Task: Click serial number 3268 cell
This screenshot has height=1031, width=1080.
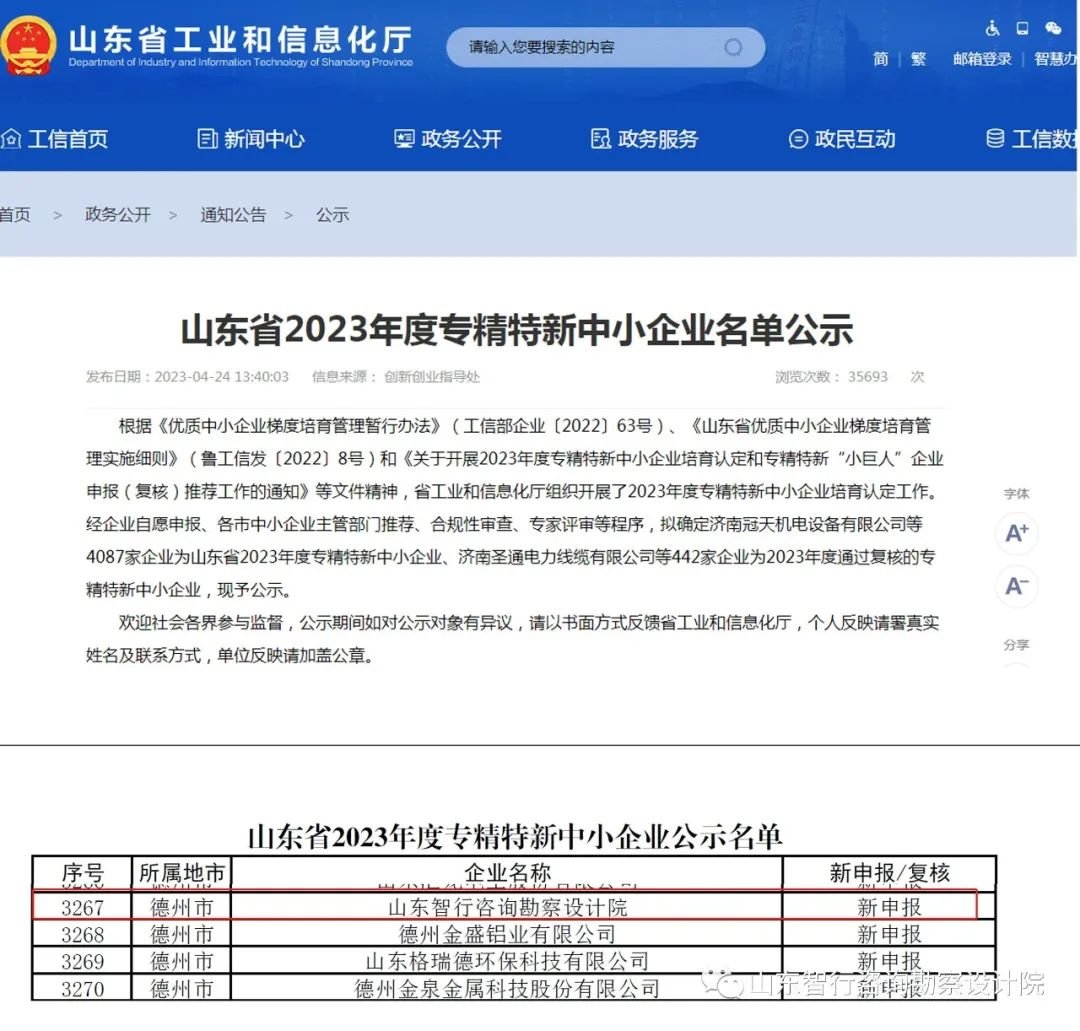Action: point(82,935)
